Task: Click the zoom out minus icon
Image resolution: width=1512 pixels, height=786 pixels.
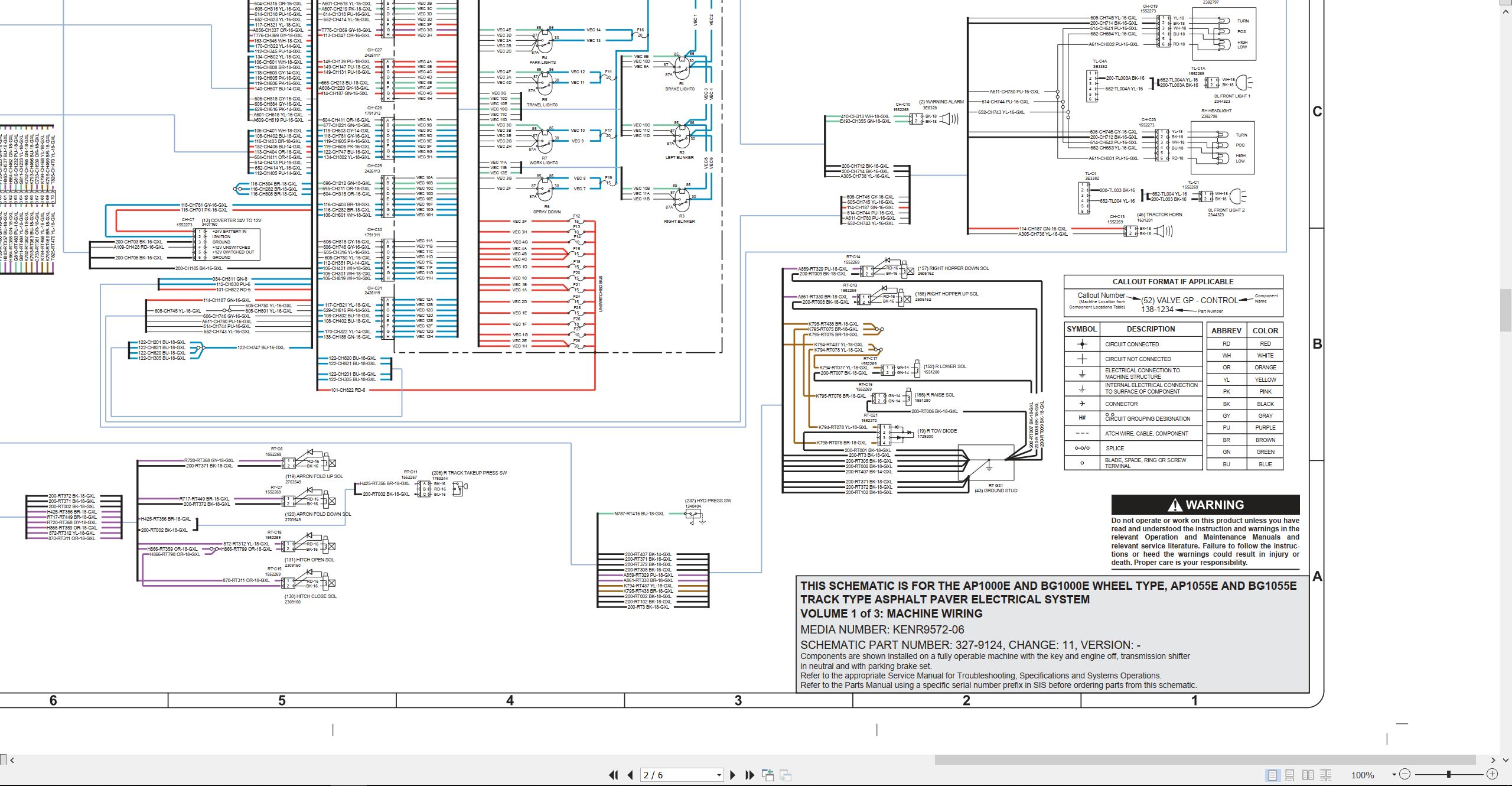Action: tap(1405, 774)
